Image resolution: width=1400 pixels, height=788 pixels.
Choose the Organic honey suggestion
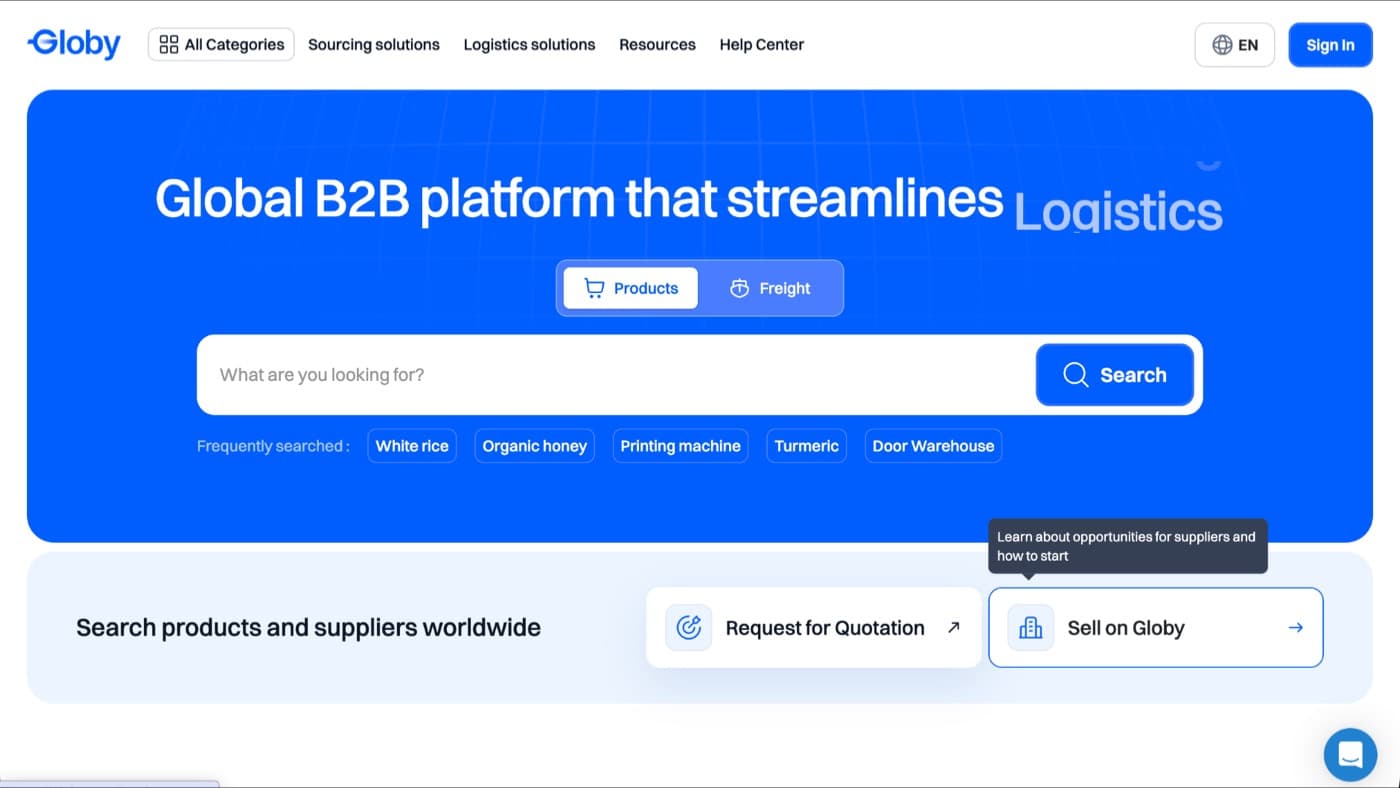(x=534, y=446)
